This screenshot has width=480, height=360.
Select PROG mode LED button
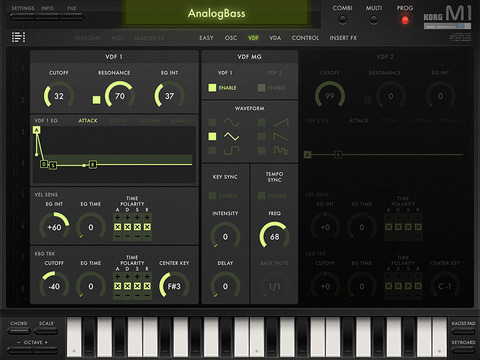(405, 20)
